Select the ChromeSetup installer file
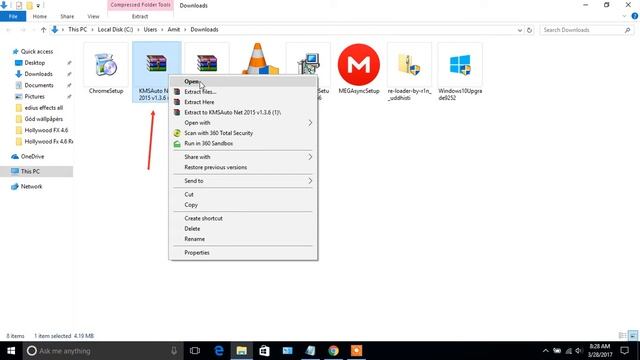640x360 pixels. [106, 69]
